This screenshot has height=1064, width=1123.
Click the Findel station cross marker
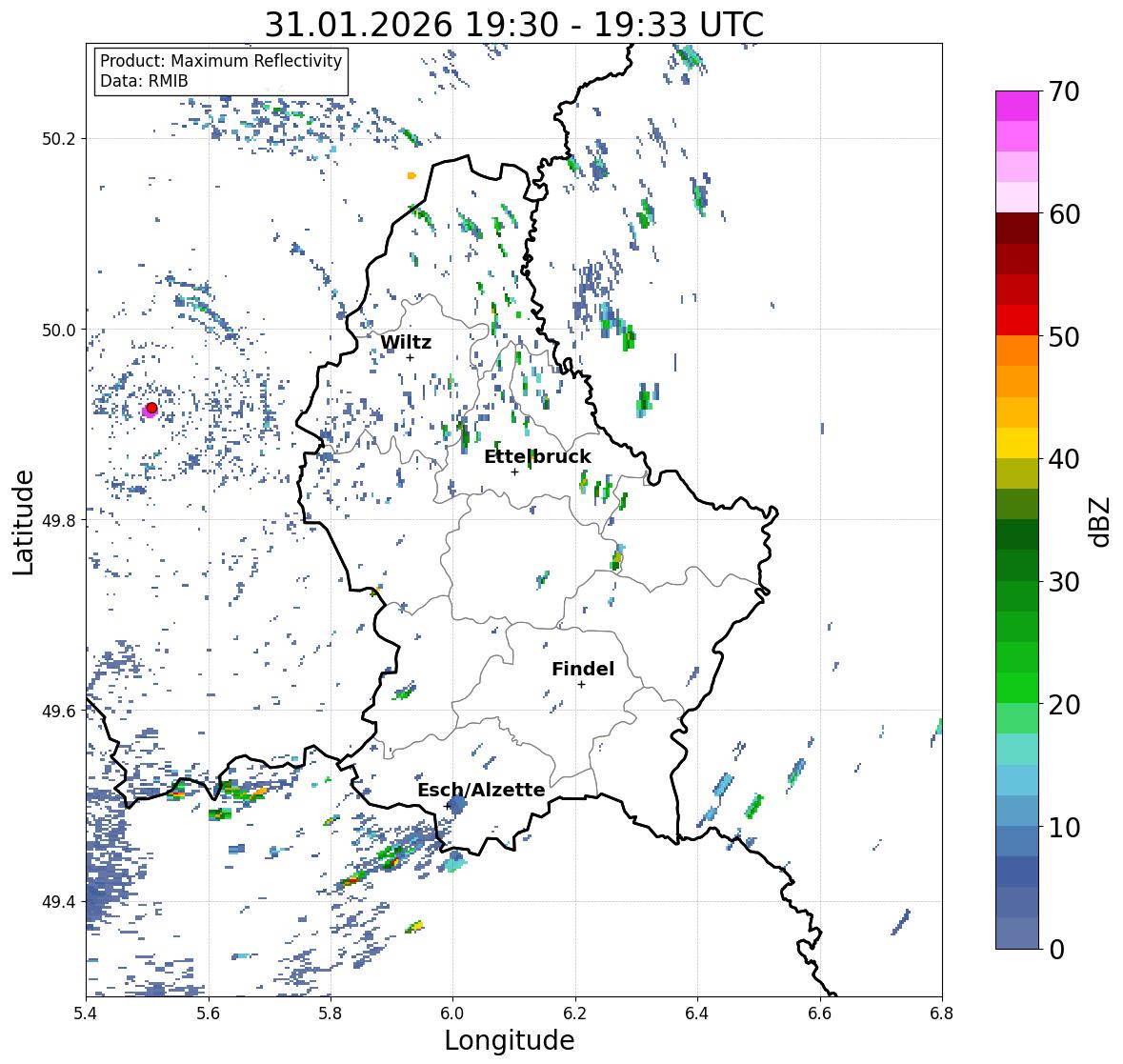pyautogui.click(x=581, y=685)
